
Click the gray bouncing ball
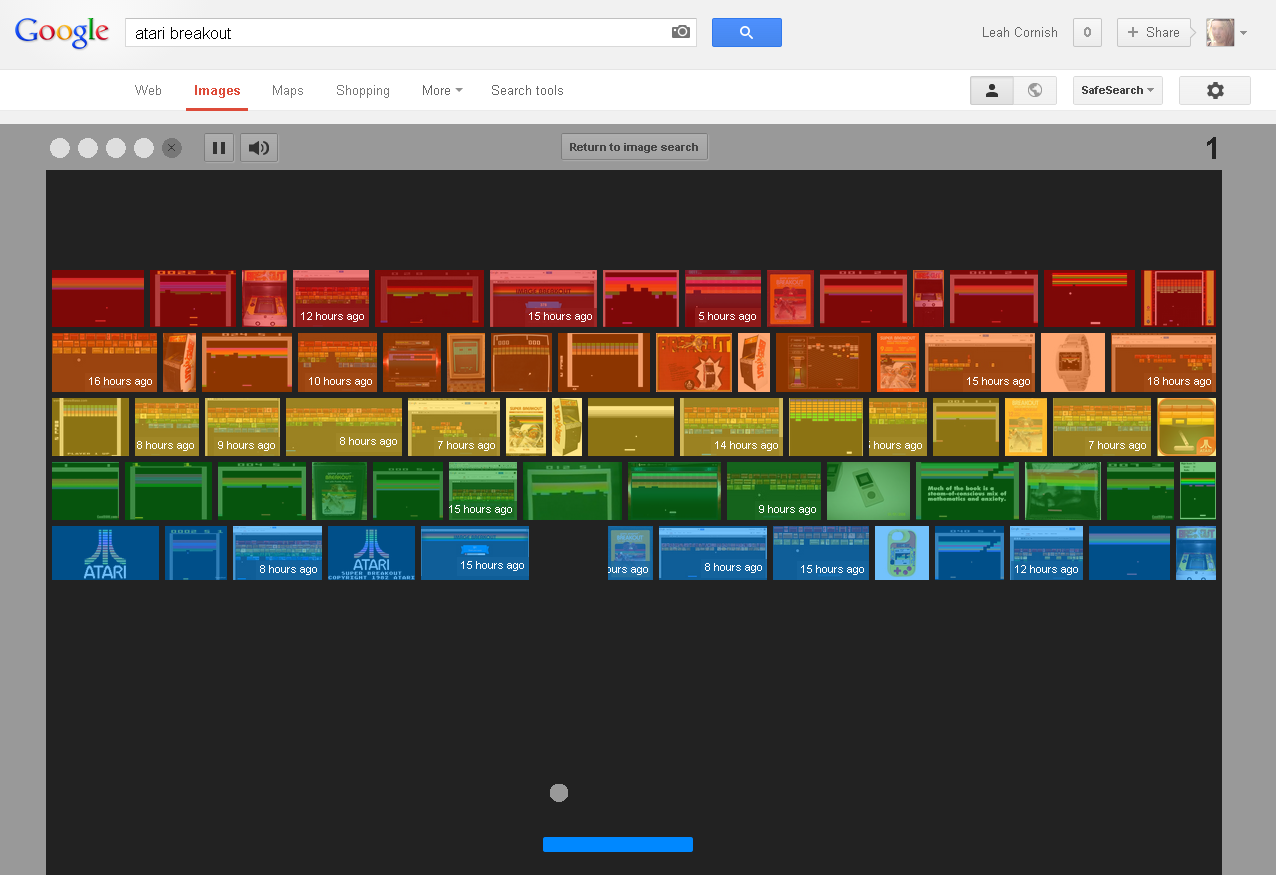click(559, 793)
